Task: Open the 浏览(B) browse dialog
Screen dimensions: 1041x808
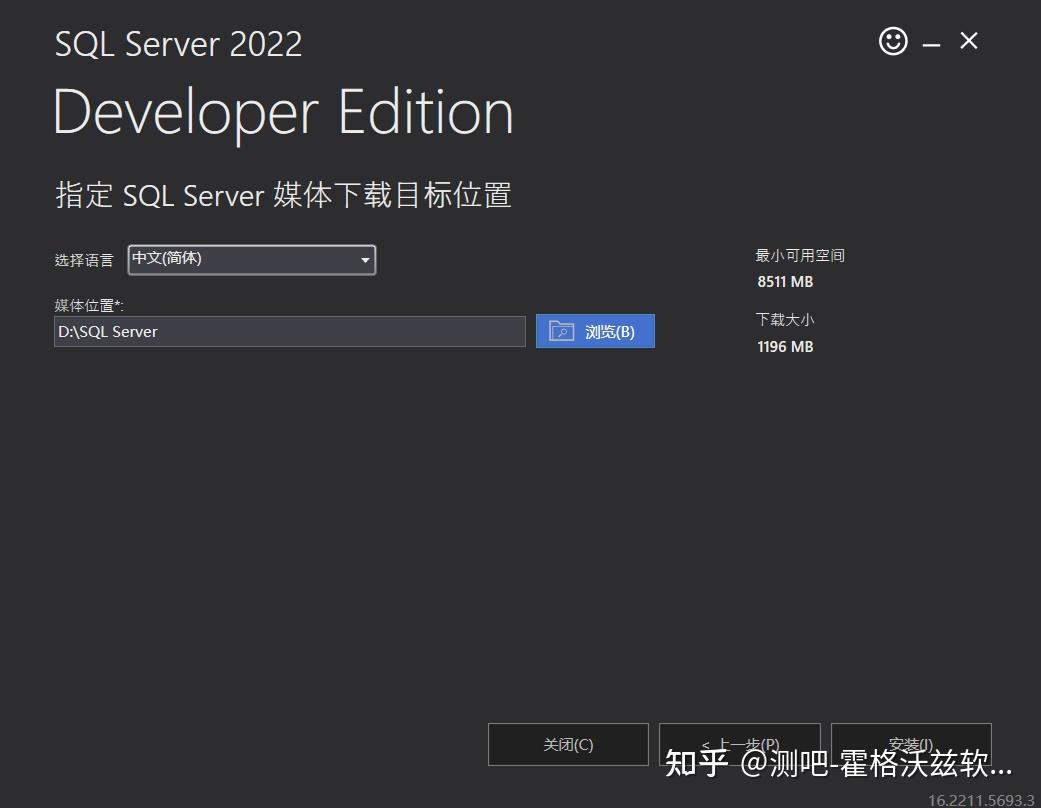Action: (595, 331)
